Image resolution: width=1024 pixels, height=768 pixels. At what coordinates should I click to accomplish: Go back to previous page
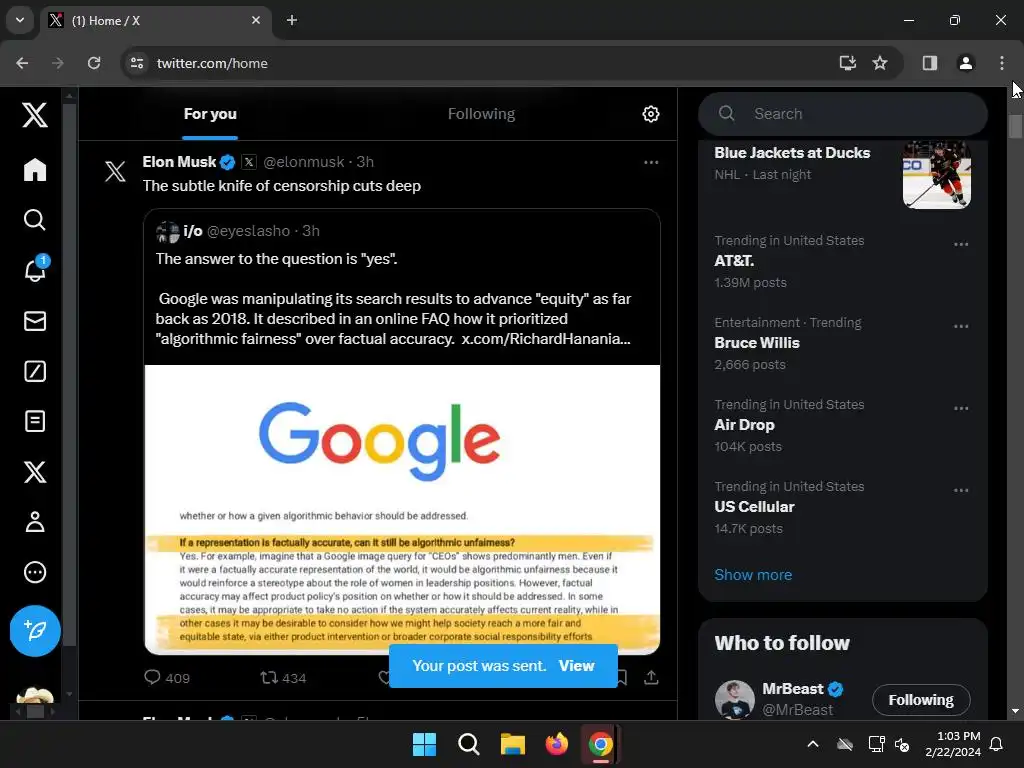(x=22, y=63)
